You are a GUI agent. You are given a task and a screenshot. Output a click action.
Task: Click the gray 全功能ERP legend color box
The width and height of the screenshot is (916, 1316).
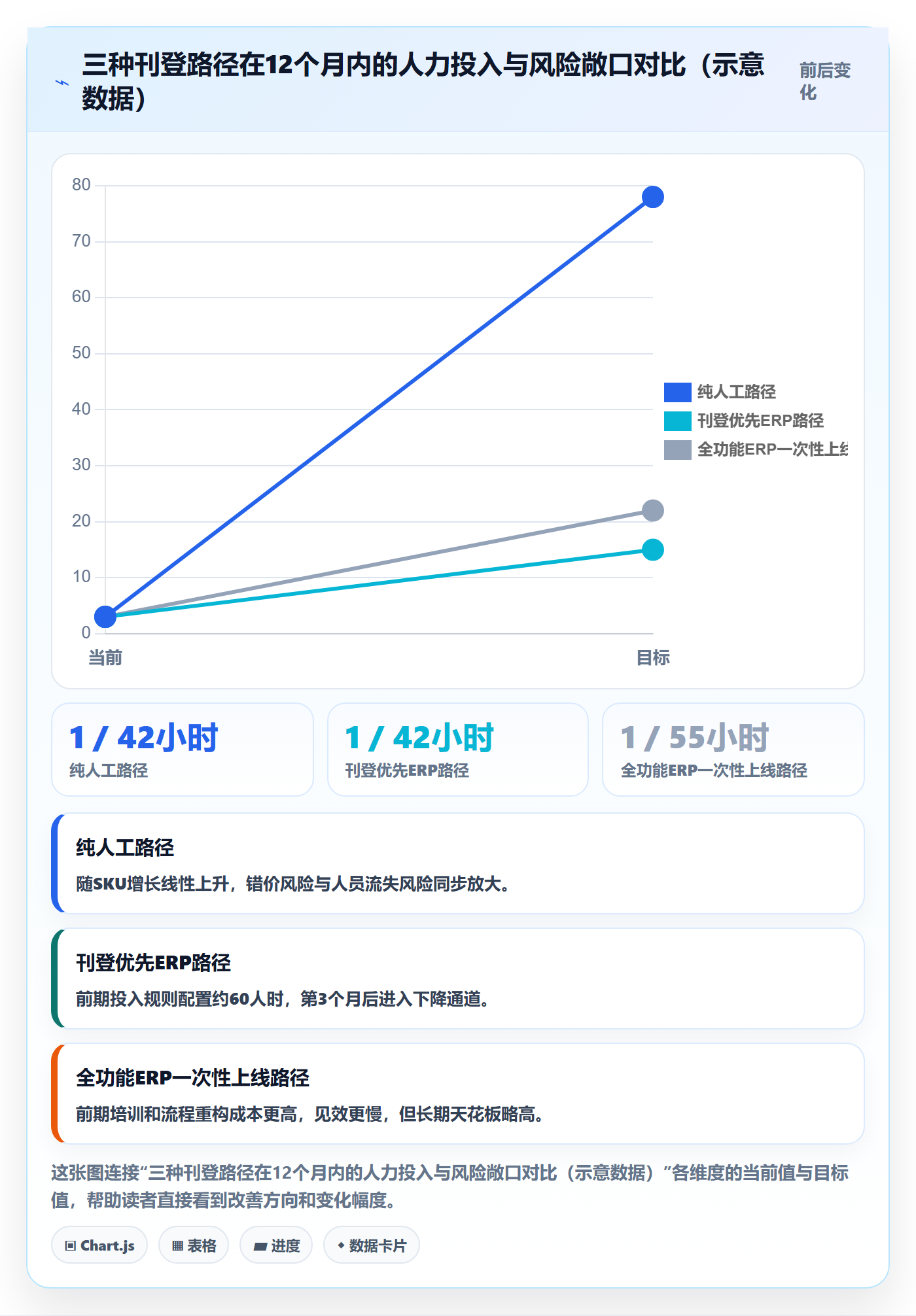click(677, 449)
